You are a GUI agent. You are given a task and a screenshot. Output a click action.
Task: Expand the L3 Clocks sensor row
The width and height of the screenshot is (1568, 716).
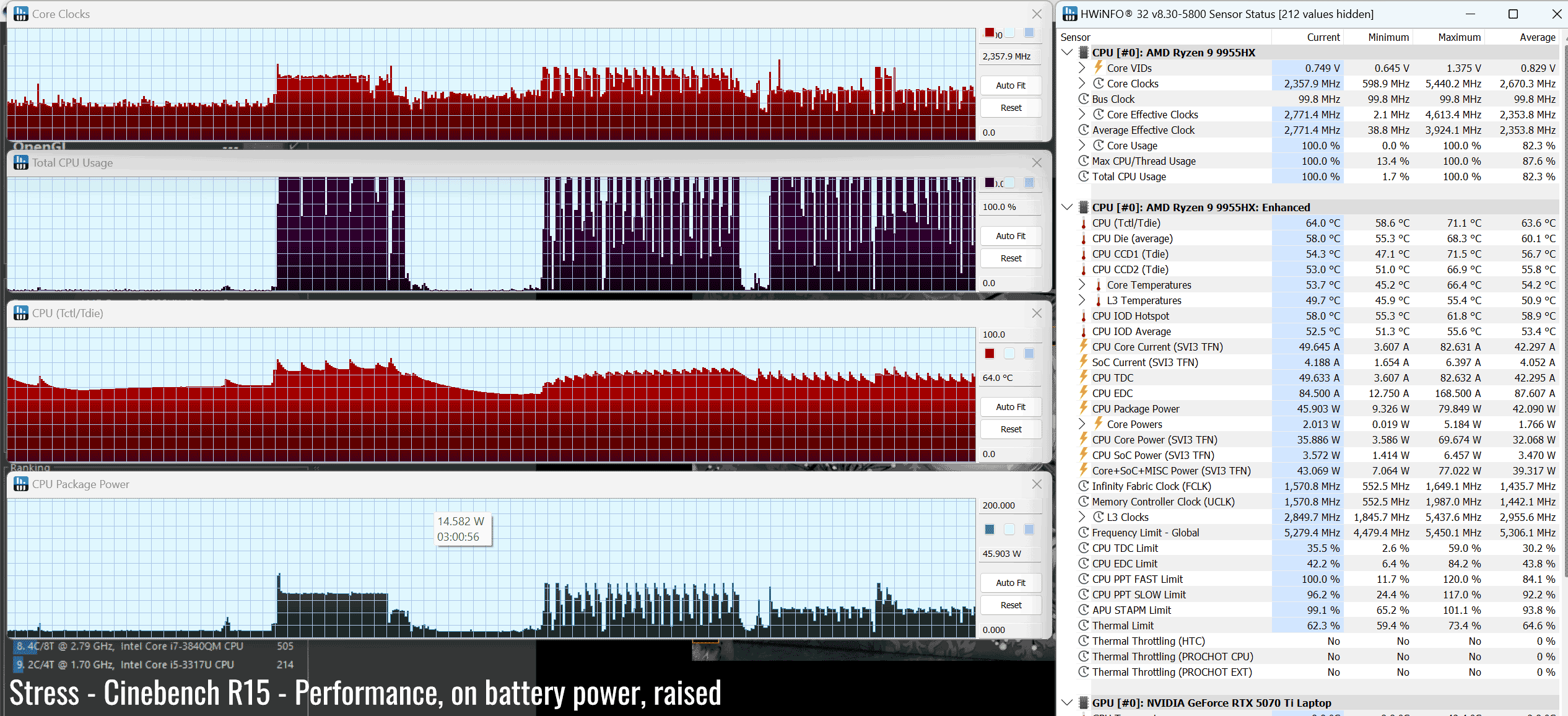pos(1082,517)
